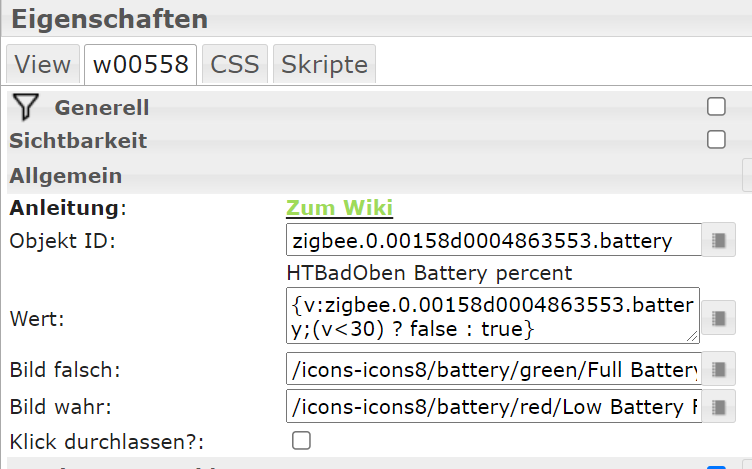Check the partially visible bottom-right checkbox

click(x=716, y=466)
